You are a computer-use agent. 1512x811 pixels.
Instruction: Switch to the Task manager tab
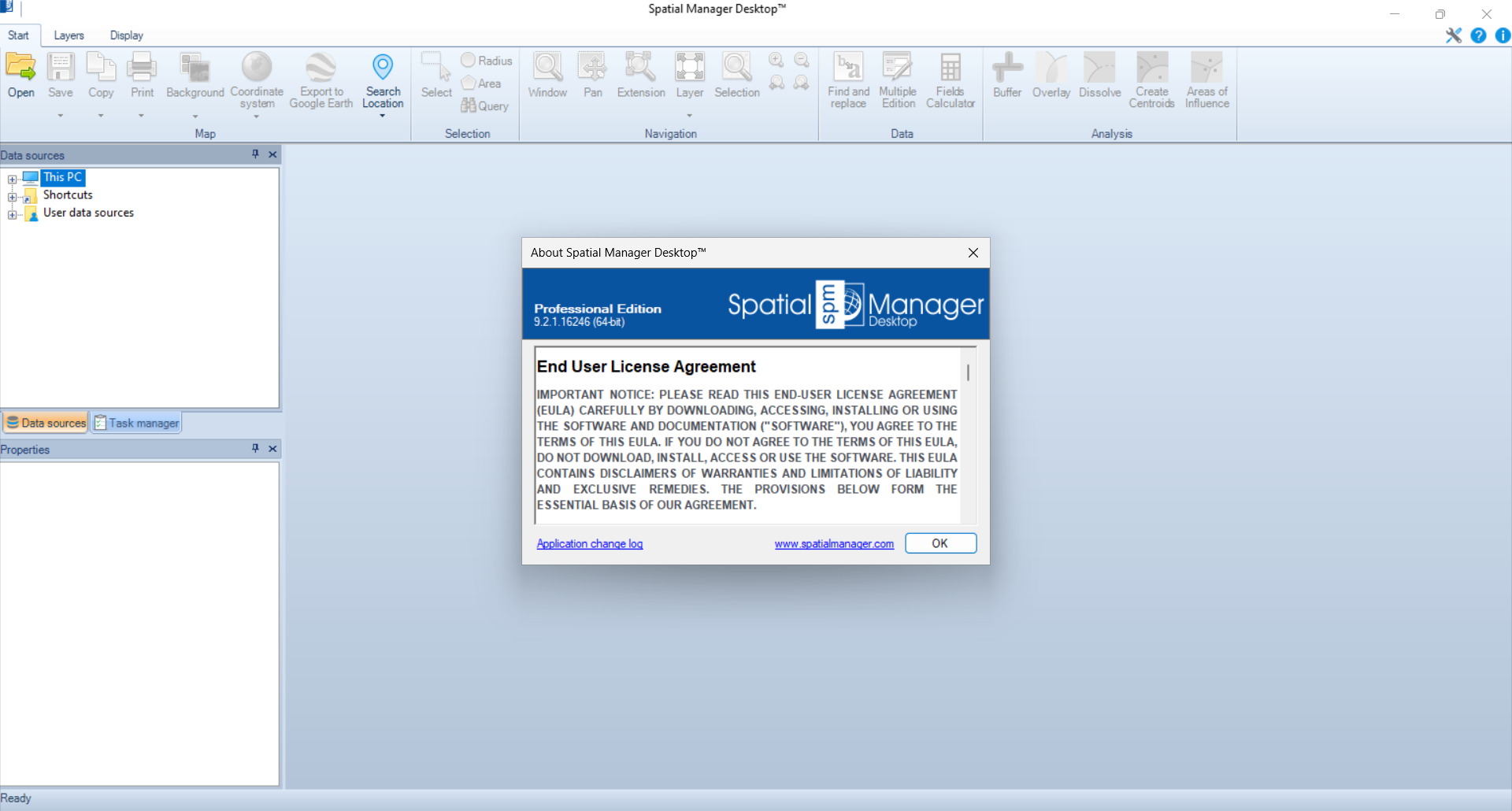pos(136,423)
